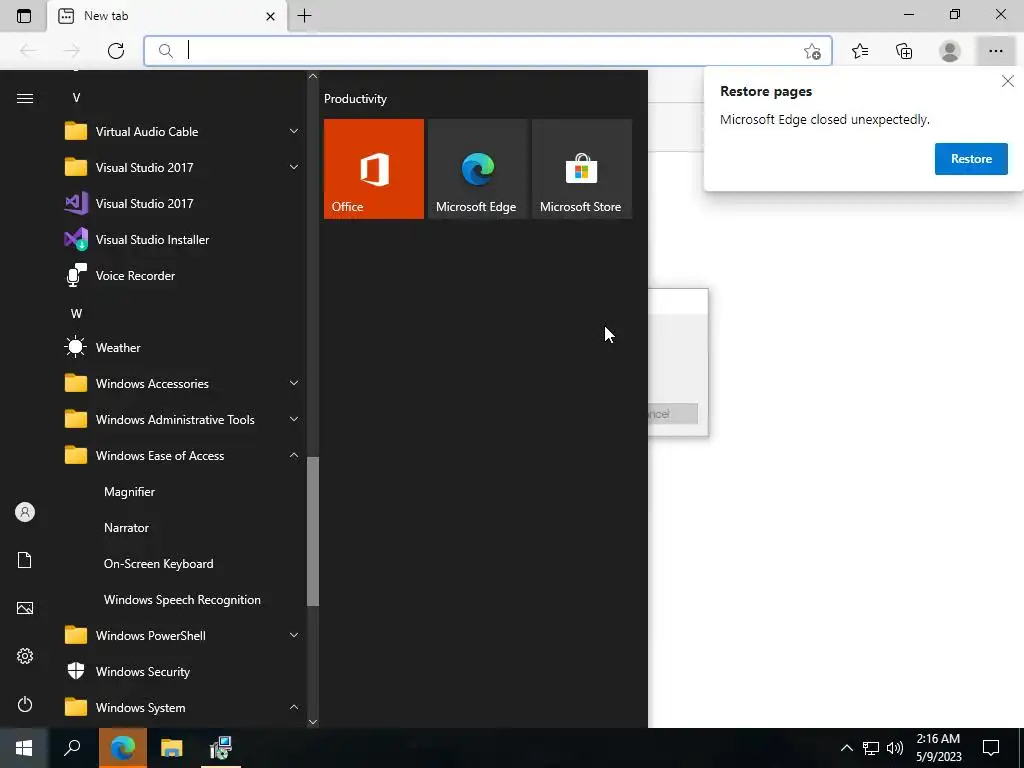1024x768 pixels.
Task: Open Settings gear in Start sidebar
Action: (25, 656)
